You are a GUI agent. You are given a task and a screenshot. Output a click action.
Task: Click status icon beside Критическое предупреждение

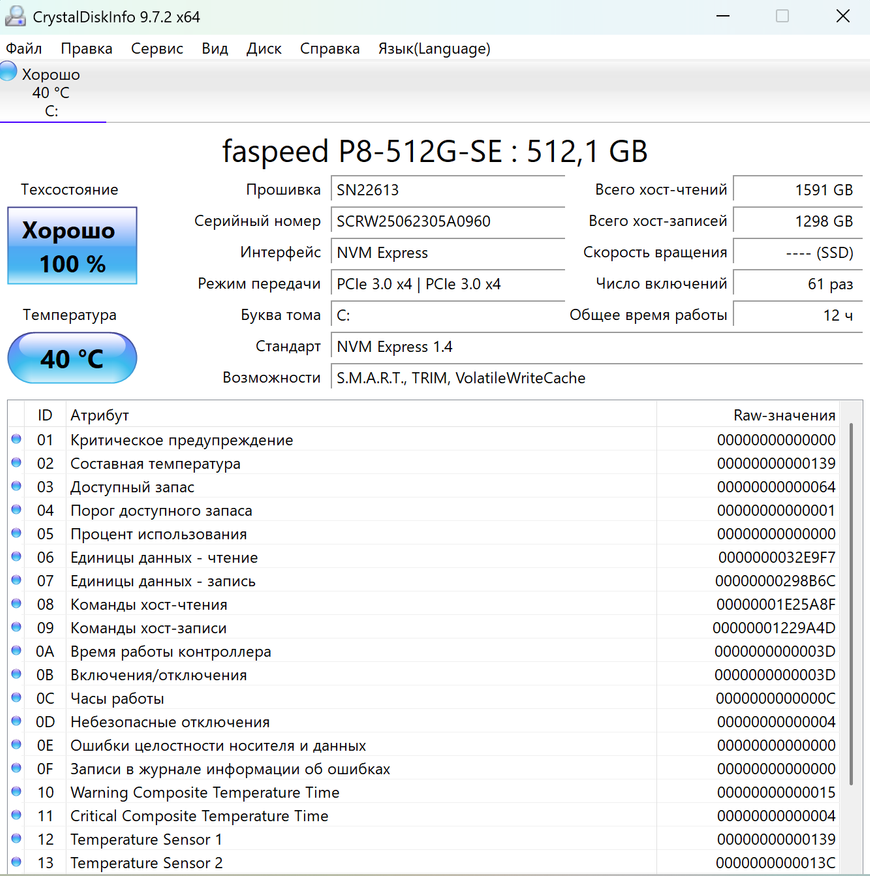16,440
